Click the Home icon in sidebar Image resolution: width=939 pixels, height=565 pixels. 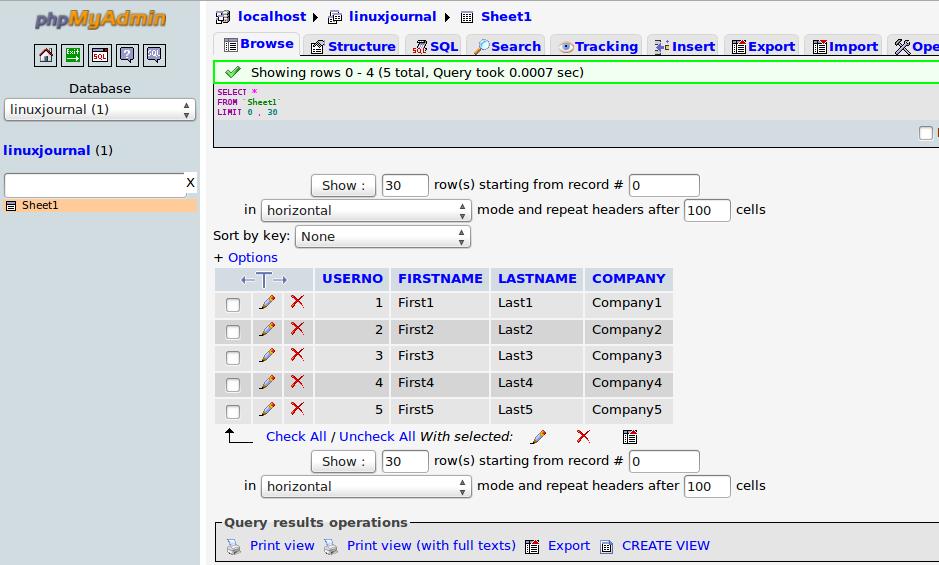[x=46, y=56]
